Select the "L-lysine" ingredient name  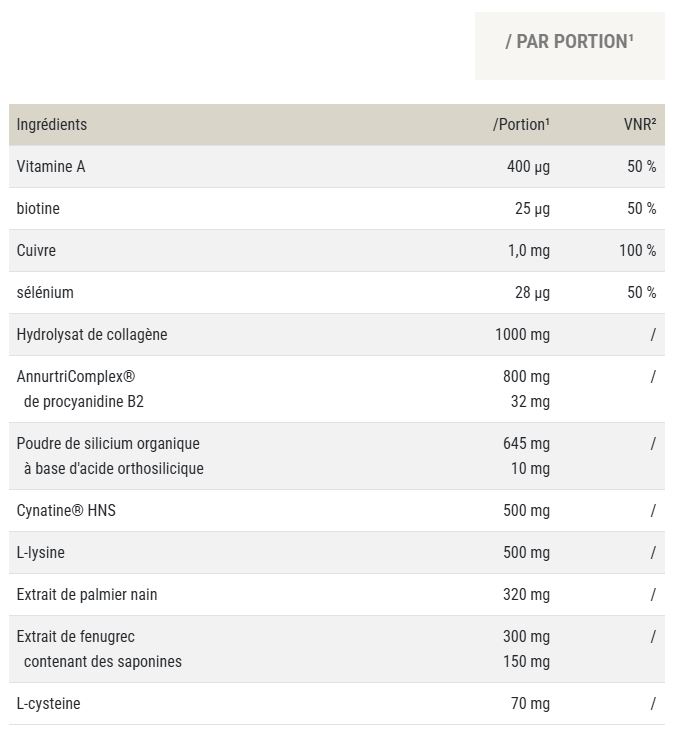click(41, 553)
